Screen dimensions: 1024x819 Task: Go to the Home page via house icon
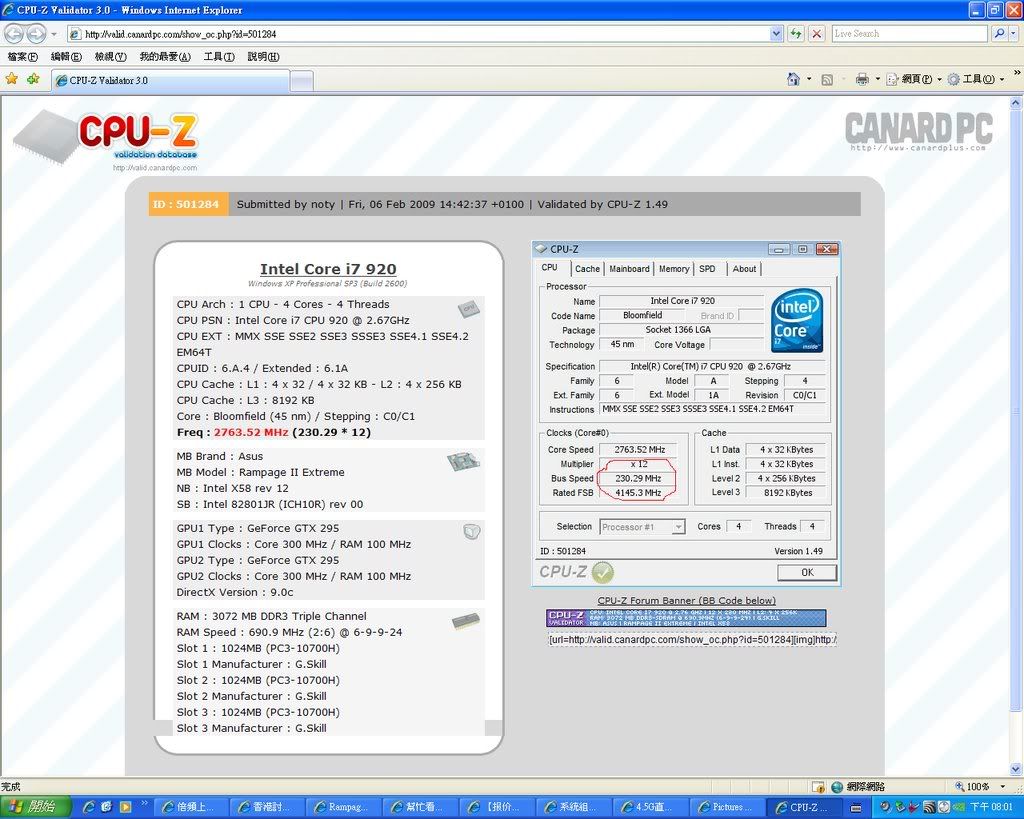[793, 79]
